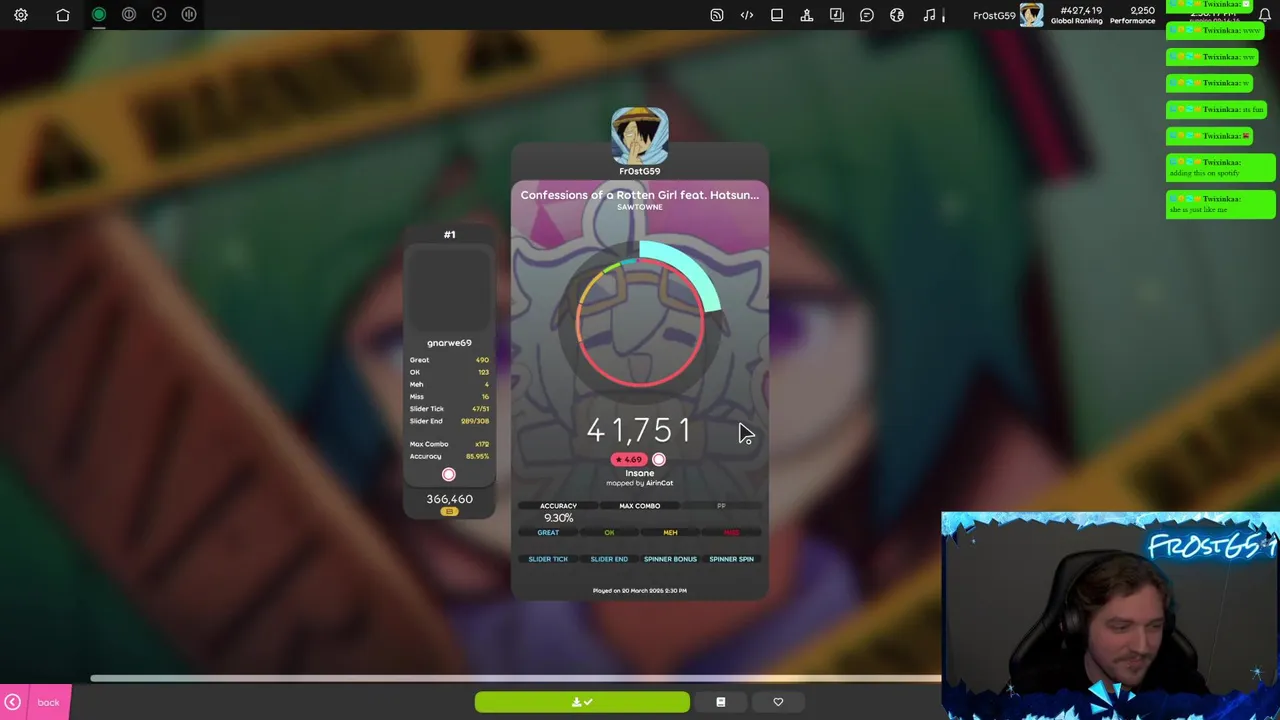Image resolution: width=1280 pixels, height=720 pixels.
Task: Click the horizontal score list scrollbar
Action: [x=515, y=678]
